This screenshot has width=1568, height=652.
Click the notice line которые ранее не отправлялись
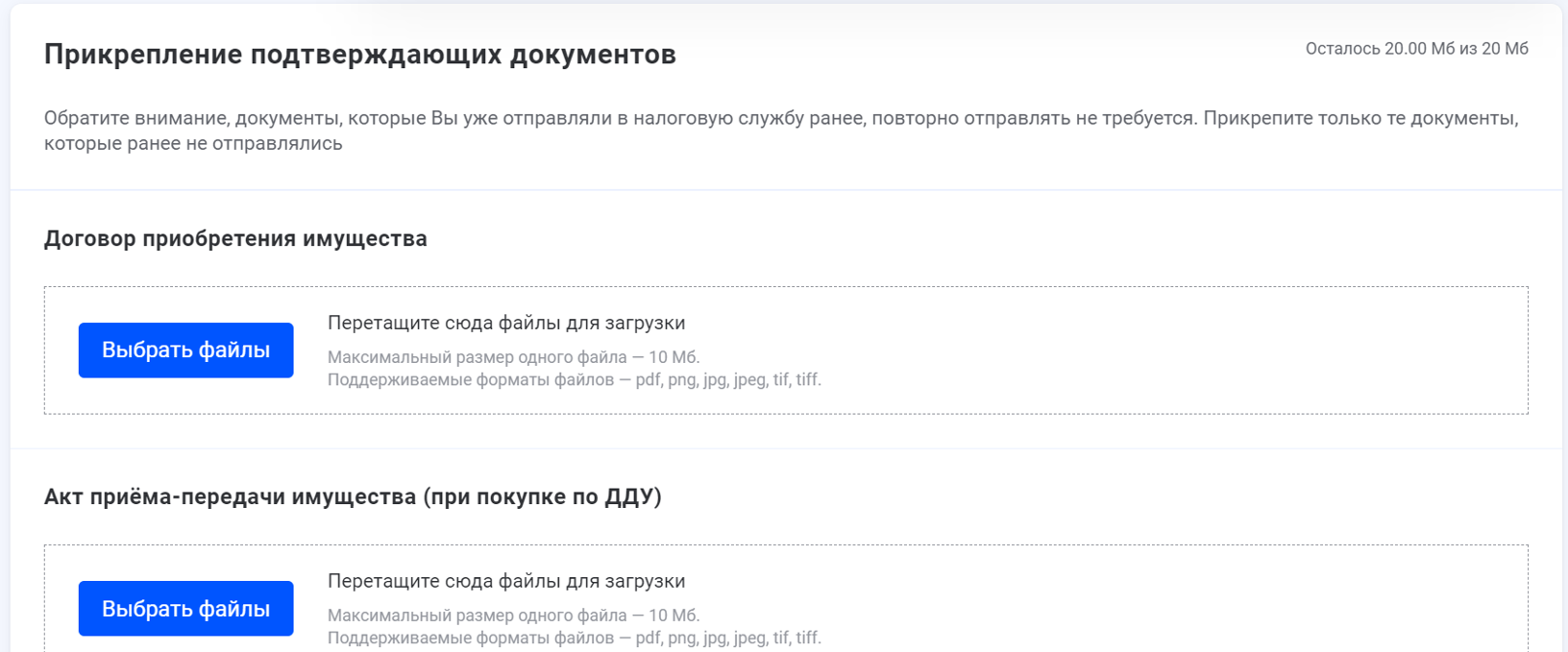(193, 144)
